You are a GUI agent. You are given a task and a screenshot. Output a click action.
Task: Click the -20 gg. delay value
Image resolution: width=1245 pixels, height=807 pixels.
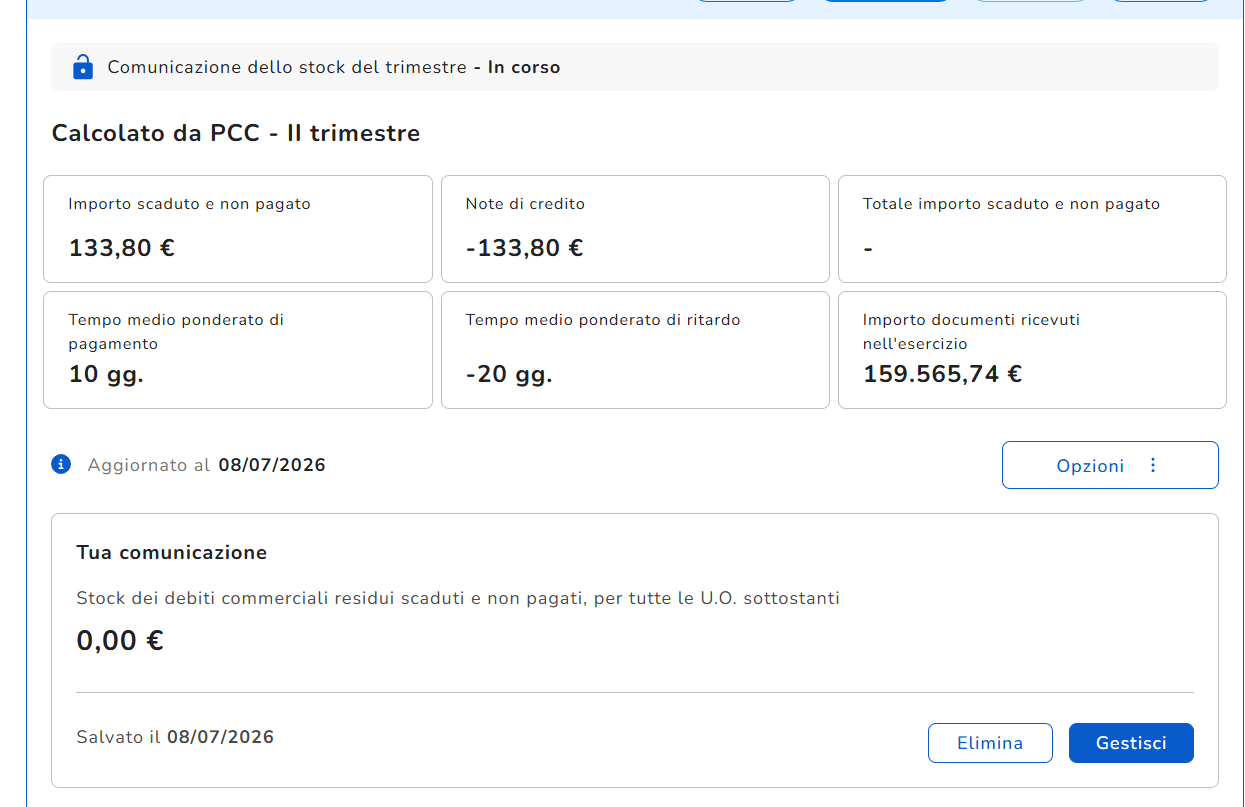[x=509, y=375]
